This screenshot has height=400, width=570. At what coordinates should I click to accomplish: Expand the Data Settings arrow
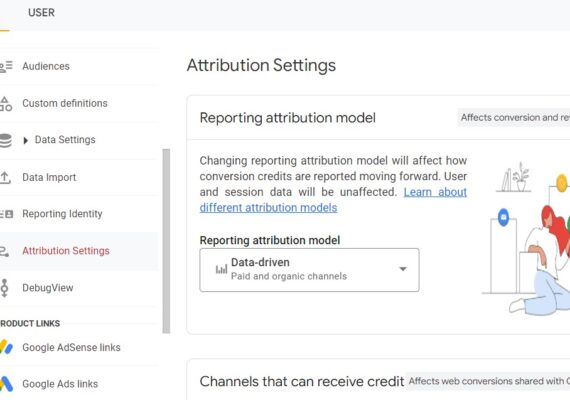point(25,140)
